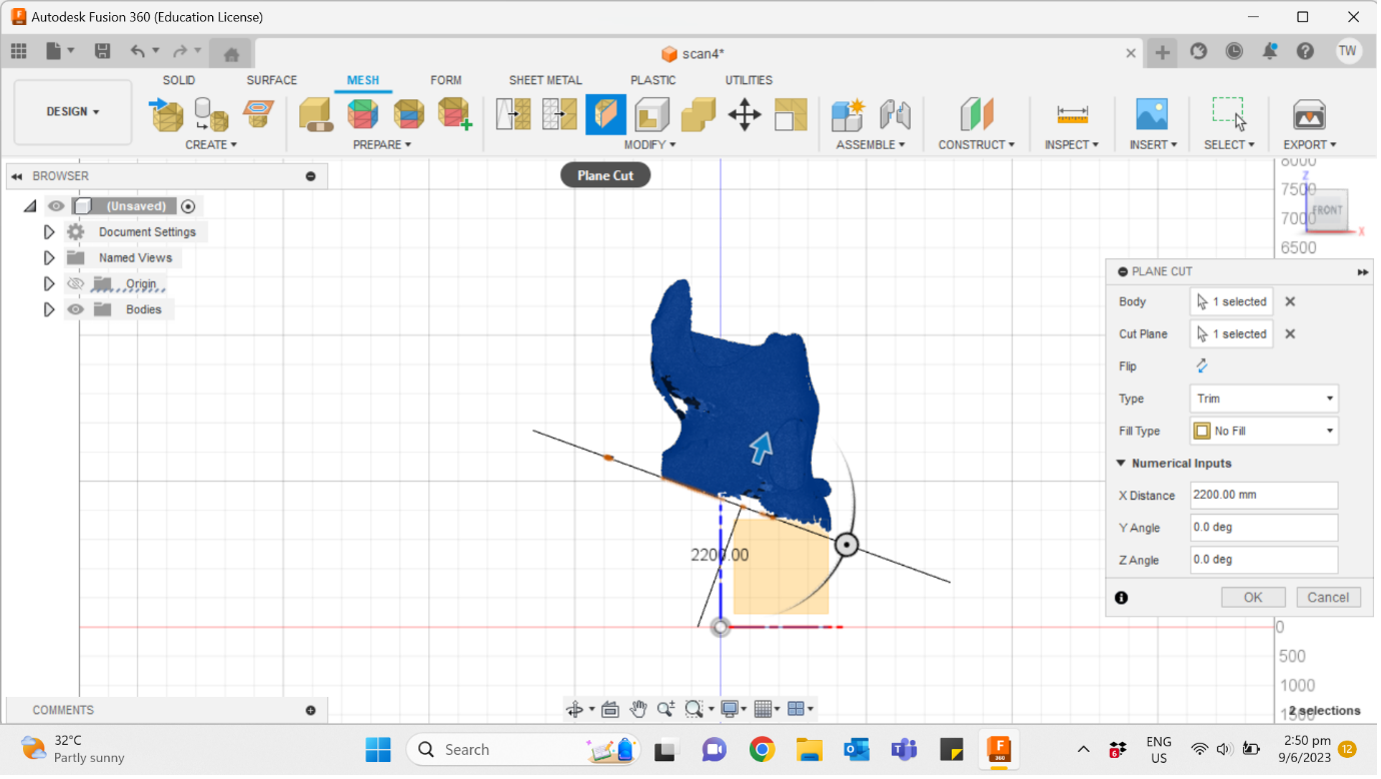Switch to the SOLID tab
Screen dimensions: 1381x779
(x=179, y=80)
